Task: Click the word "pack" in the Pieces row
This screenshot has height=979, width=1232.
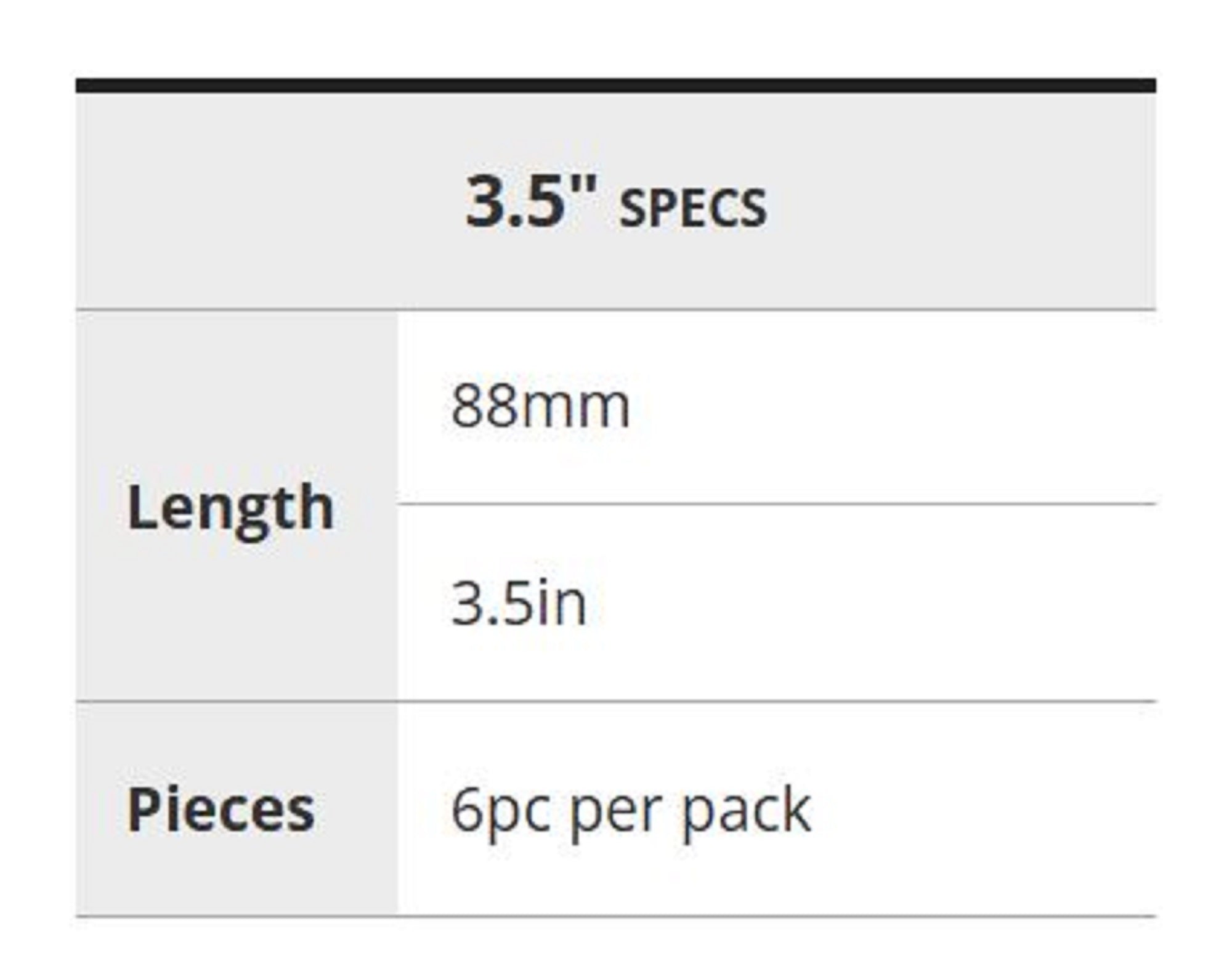Action: coord(746,810)
